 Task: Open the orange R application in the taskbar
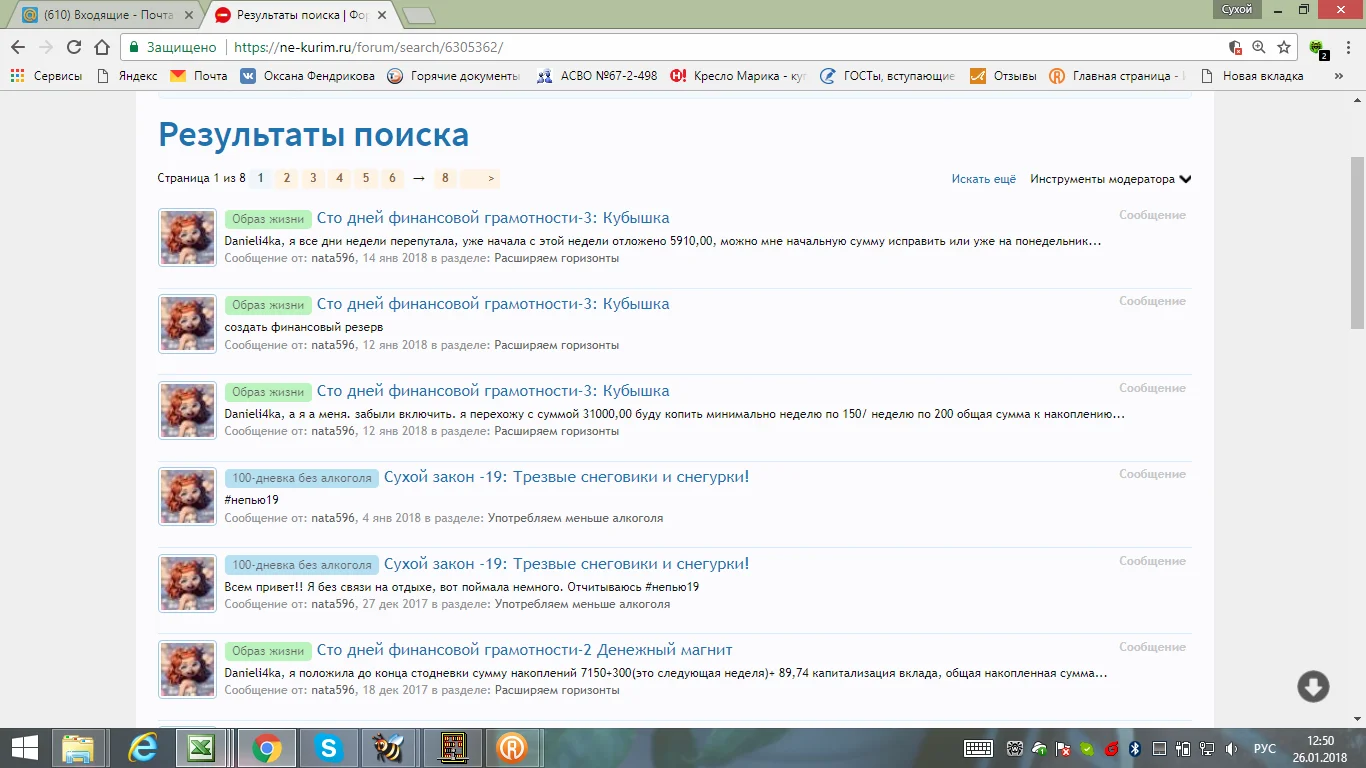point(511,748)
